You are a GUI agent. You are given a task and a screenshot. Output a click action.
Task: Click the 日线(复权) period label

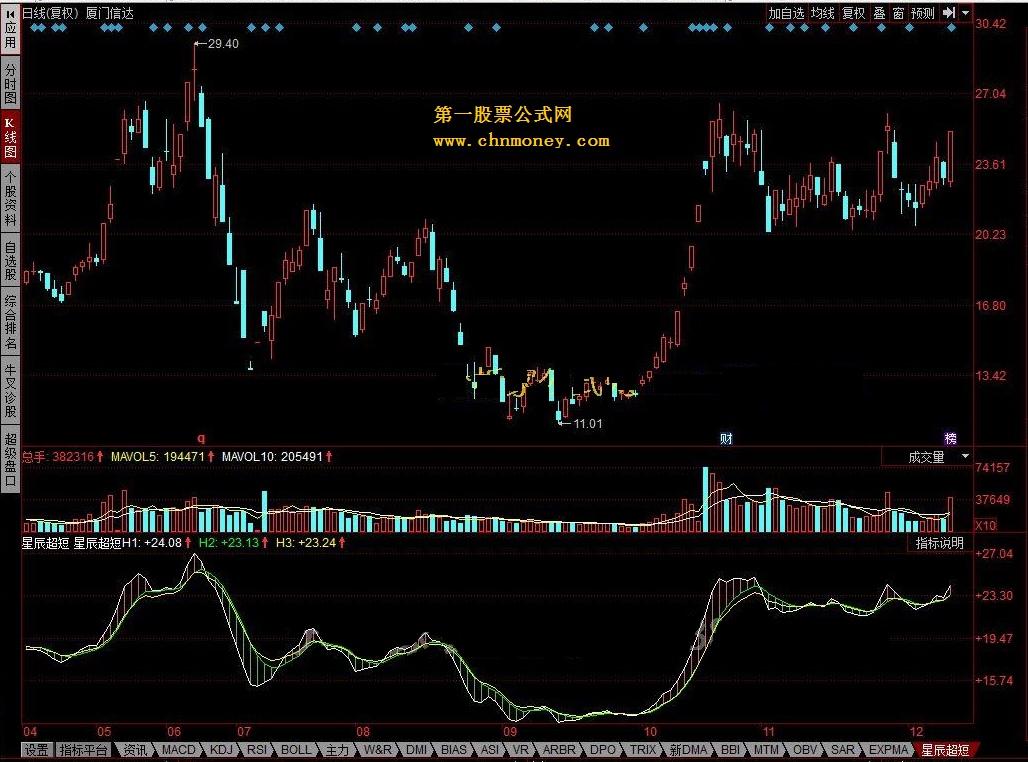(x=50, y=13)
